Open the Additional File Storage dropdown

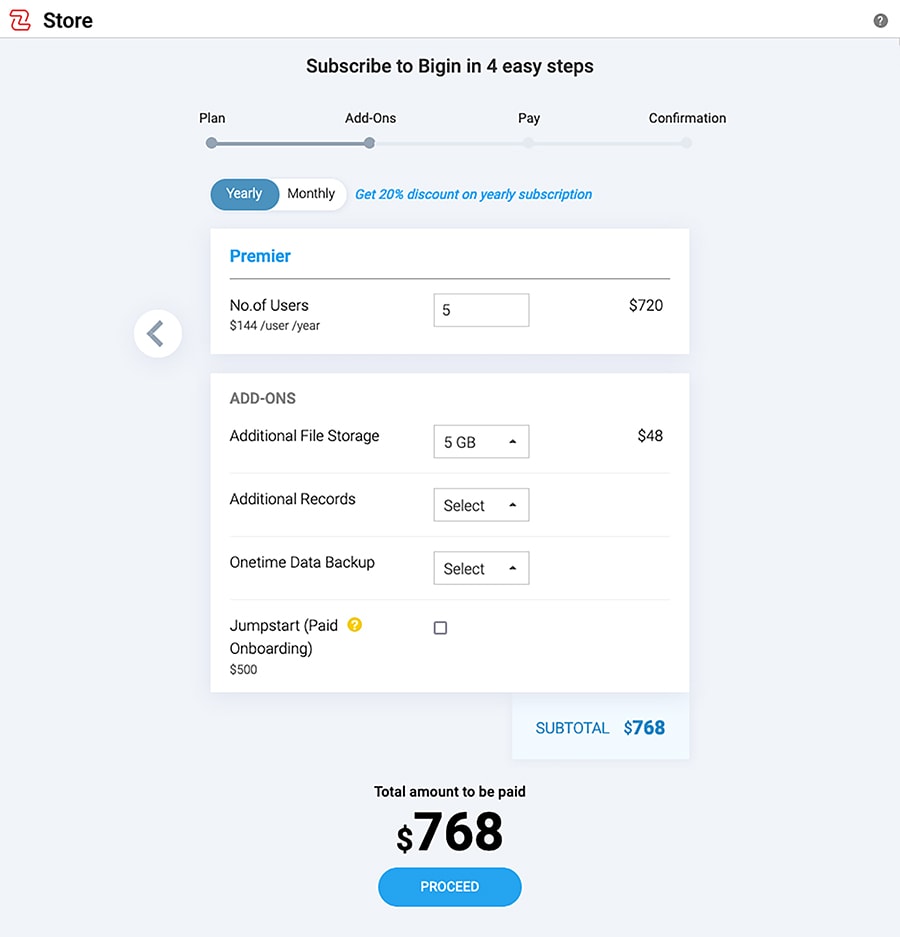point(481,441)
